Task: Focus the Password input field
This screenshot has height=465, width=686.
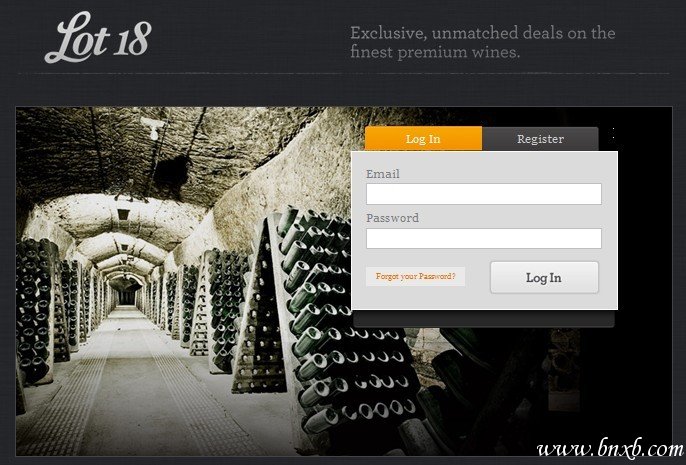Action: [x=484, y=238]
